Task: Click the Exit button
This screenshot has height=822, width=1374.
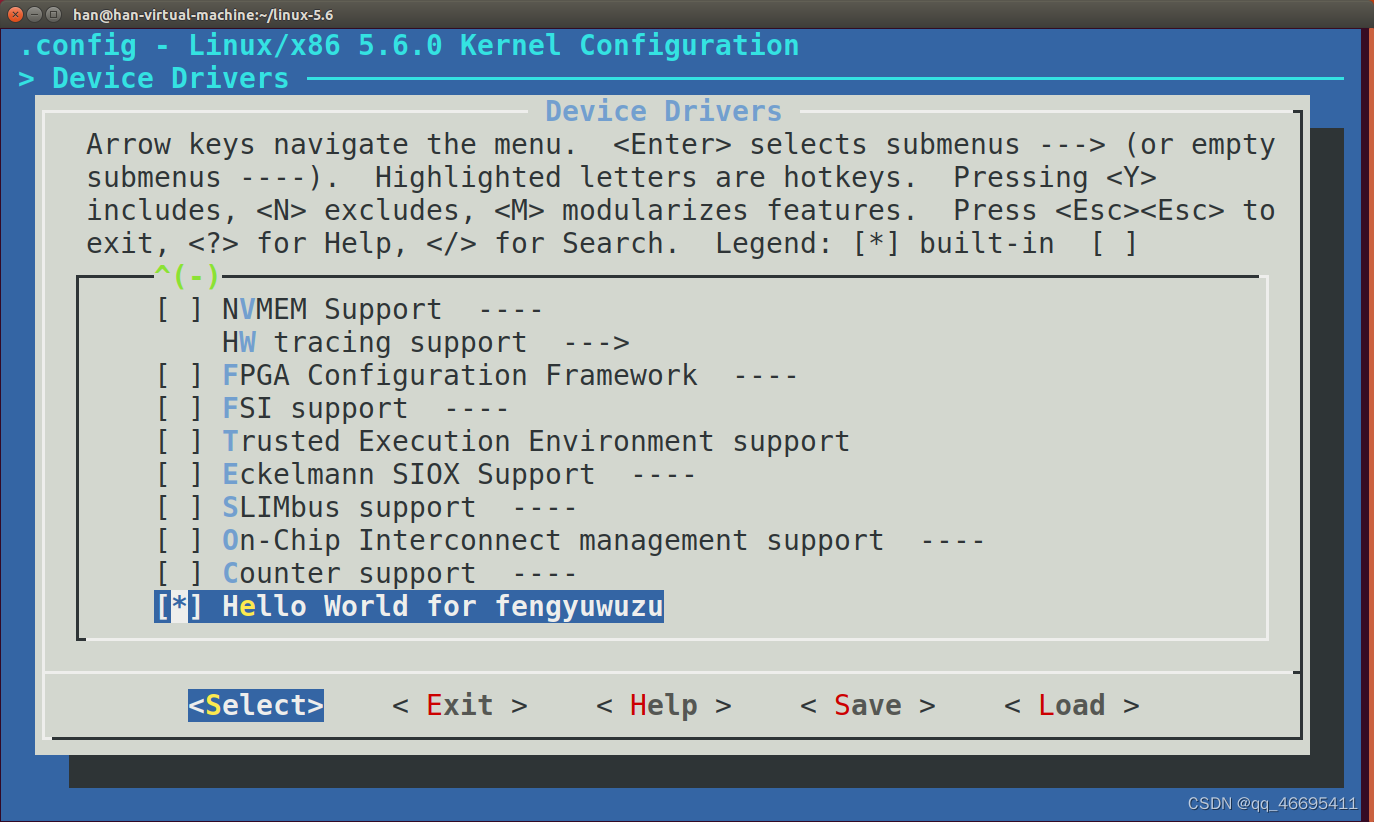Action: tap(459, 705)
